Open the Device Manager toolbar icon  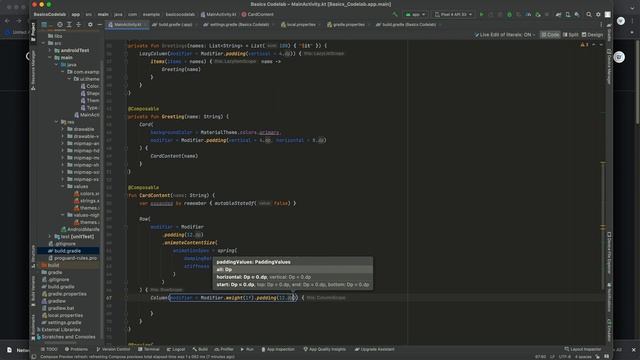click(x=568, y=14)
